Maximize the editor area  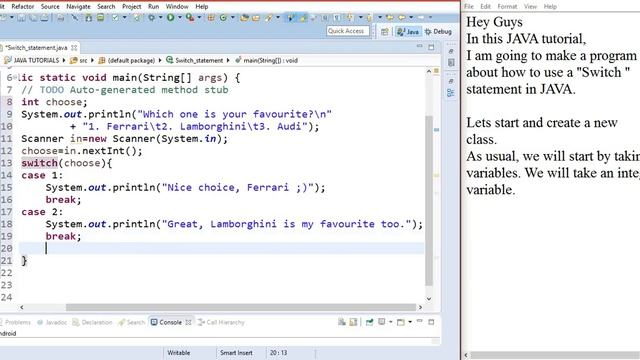click(431, 47)
